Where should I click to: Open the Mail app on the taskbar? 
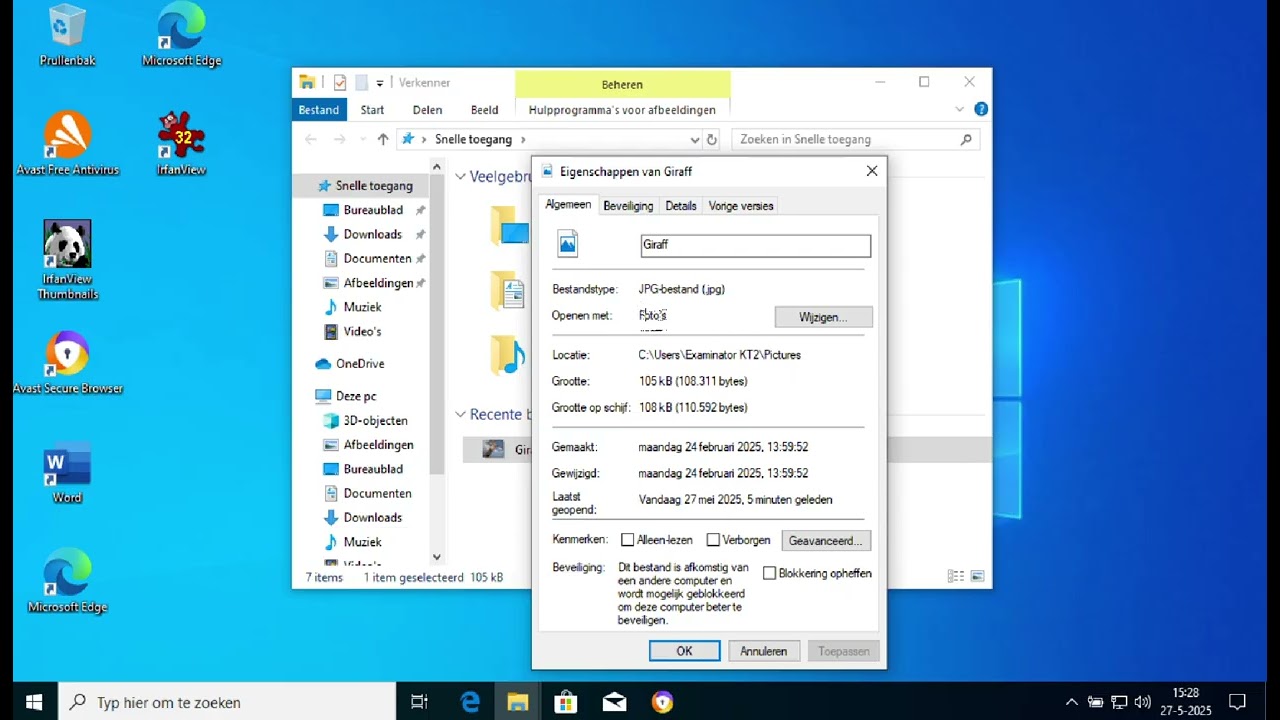pos(614,702)
